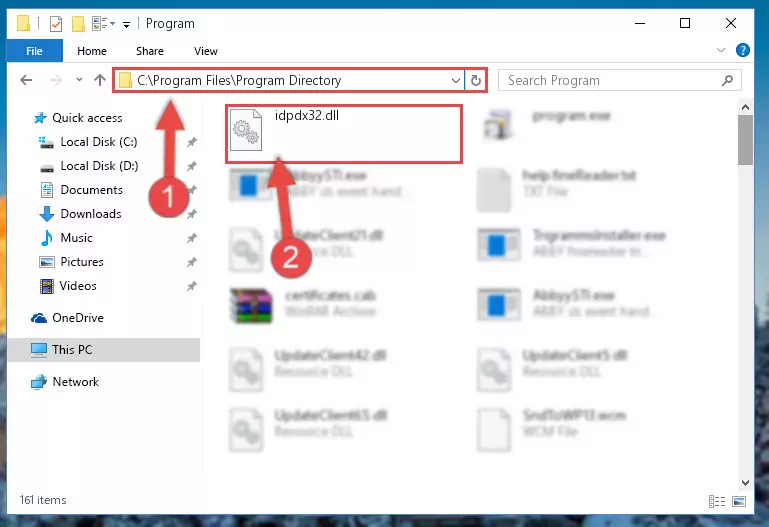This screenshot has width=769, height=527.
Task: Open the Customize Quick Access Toolbar dropdown
Action: click(x=127, y=24)
